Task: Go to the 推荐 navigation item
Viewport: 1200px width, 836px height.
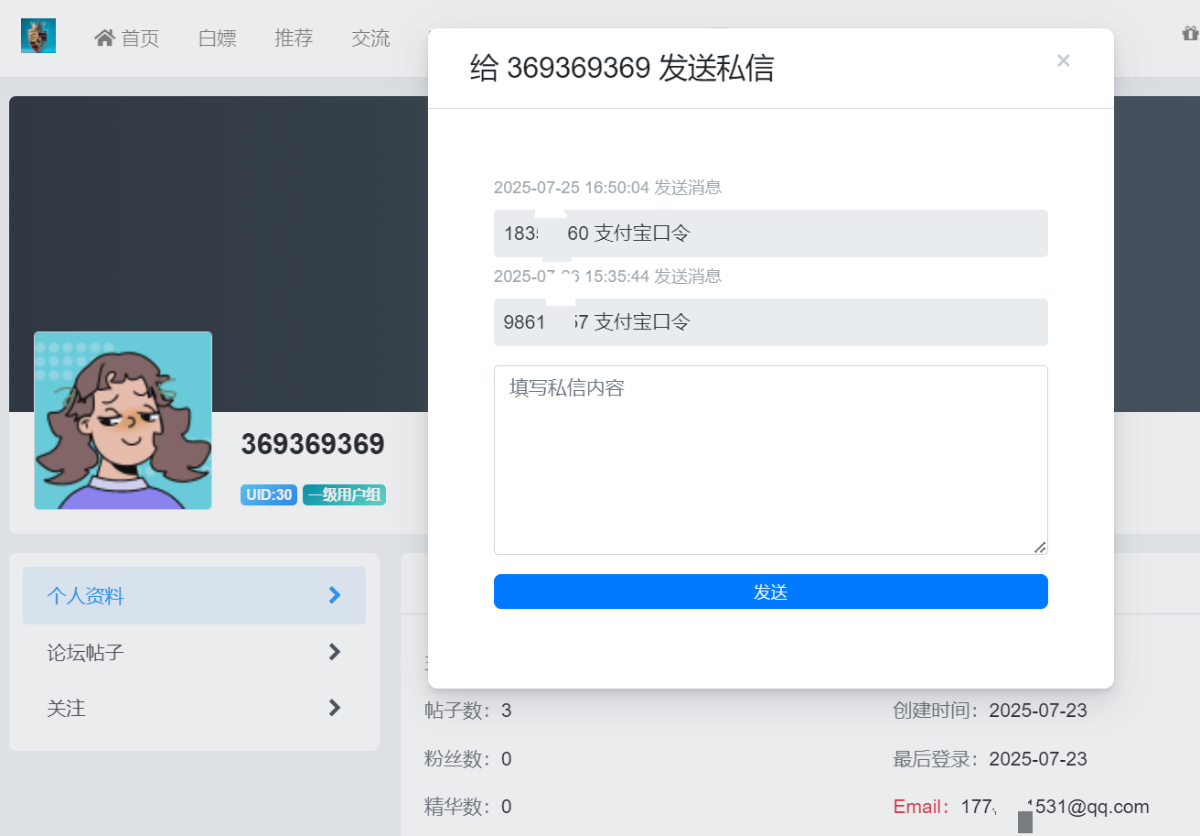Action: click(294, 38)
